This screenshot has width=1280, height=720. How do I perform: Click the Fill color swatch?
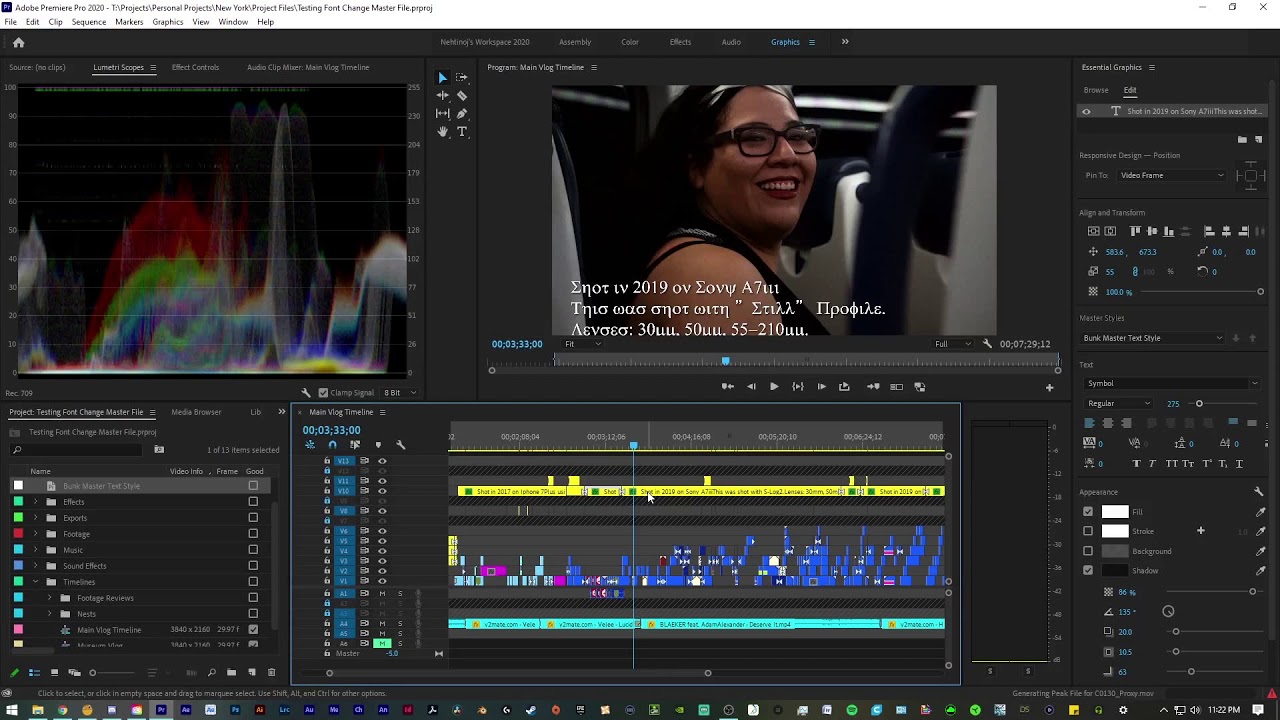point(1115,512)
